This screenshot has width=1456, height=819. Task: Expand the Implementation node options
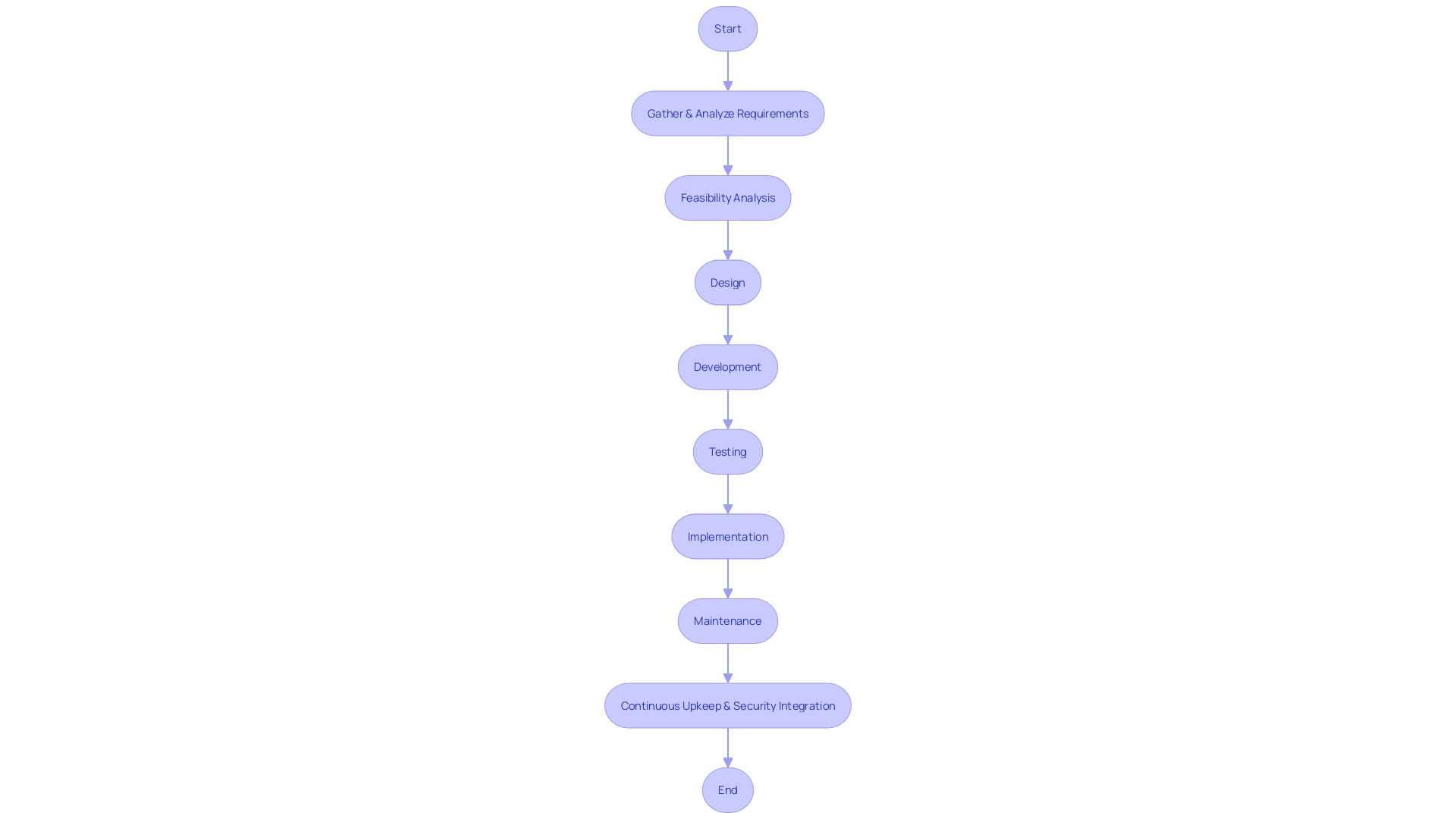coord(728,536)
